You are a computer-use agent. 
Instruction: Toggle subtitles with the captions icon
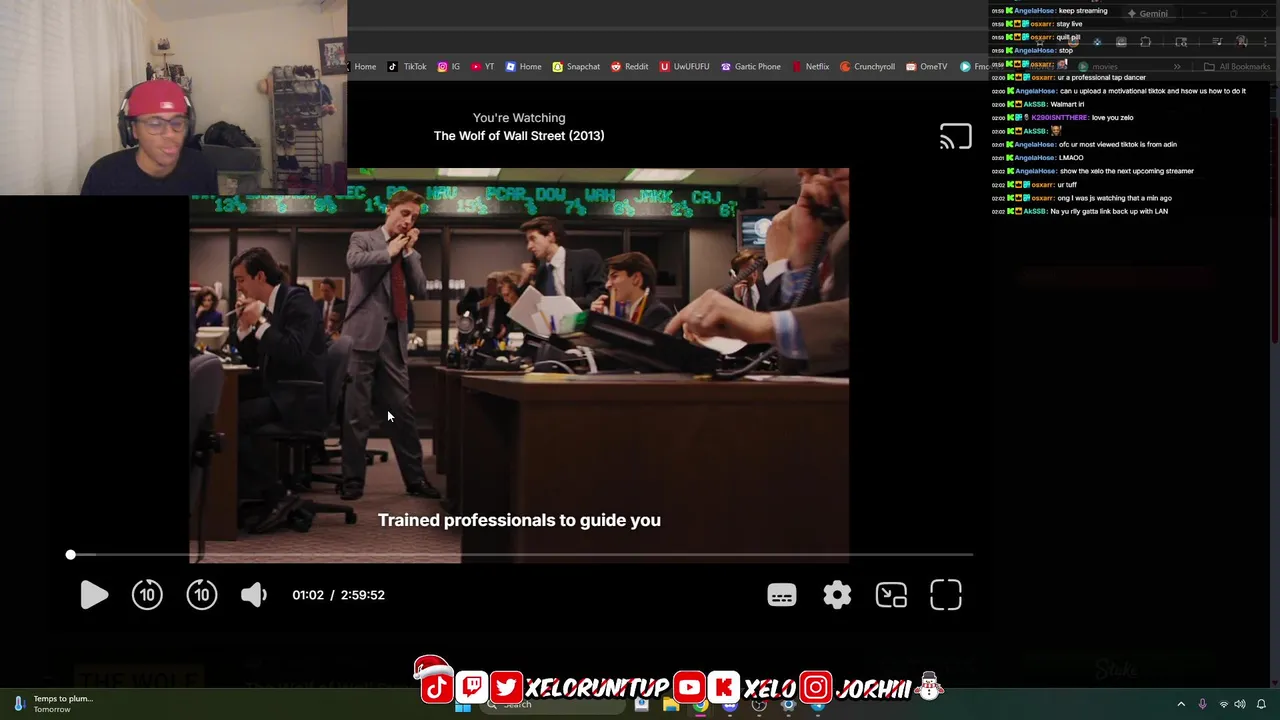782,595
